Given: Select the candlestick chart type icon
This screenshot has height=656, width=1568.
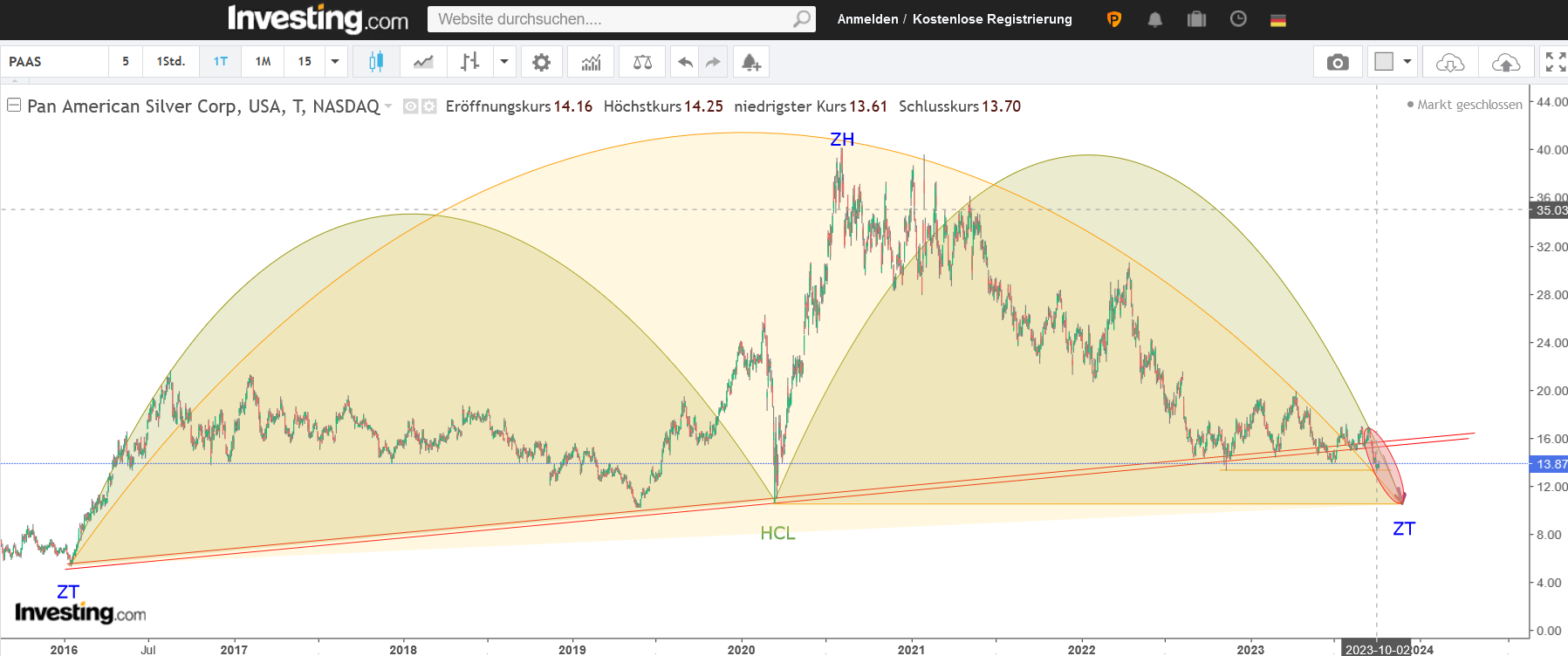Looking at the screenshot, I should point(376,62).
